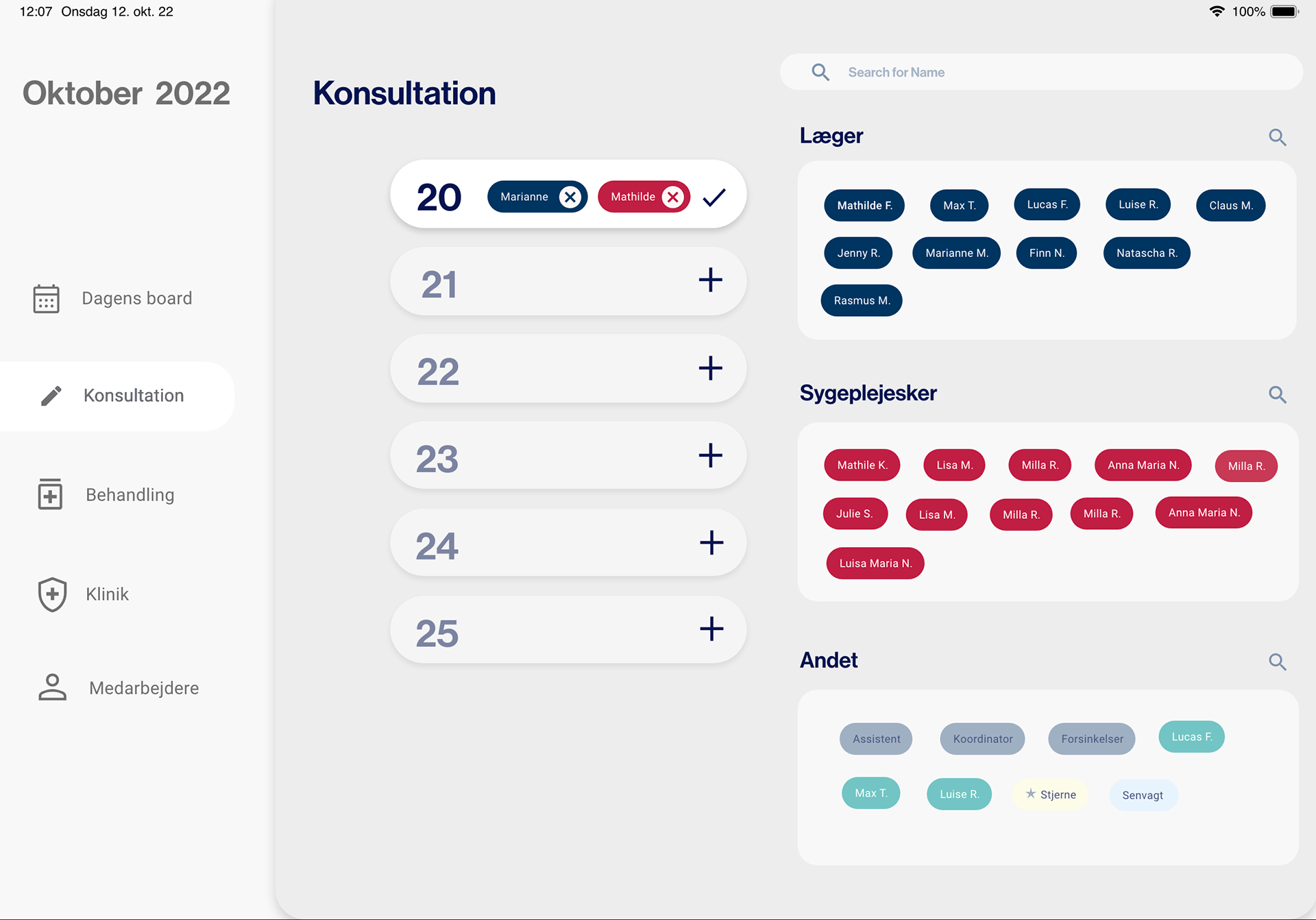Open search in the Sygeplejesker section
This screenshot has width=1316, height=920.
pos(1277,394)
